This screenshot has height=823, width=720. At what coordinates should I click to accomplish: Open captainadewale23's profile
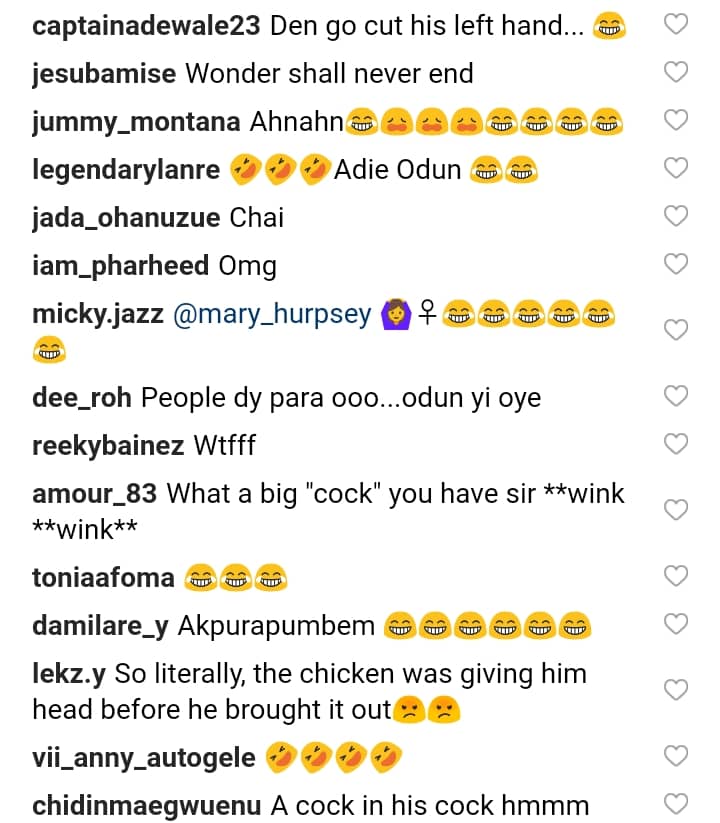click(148, 26)
